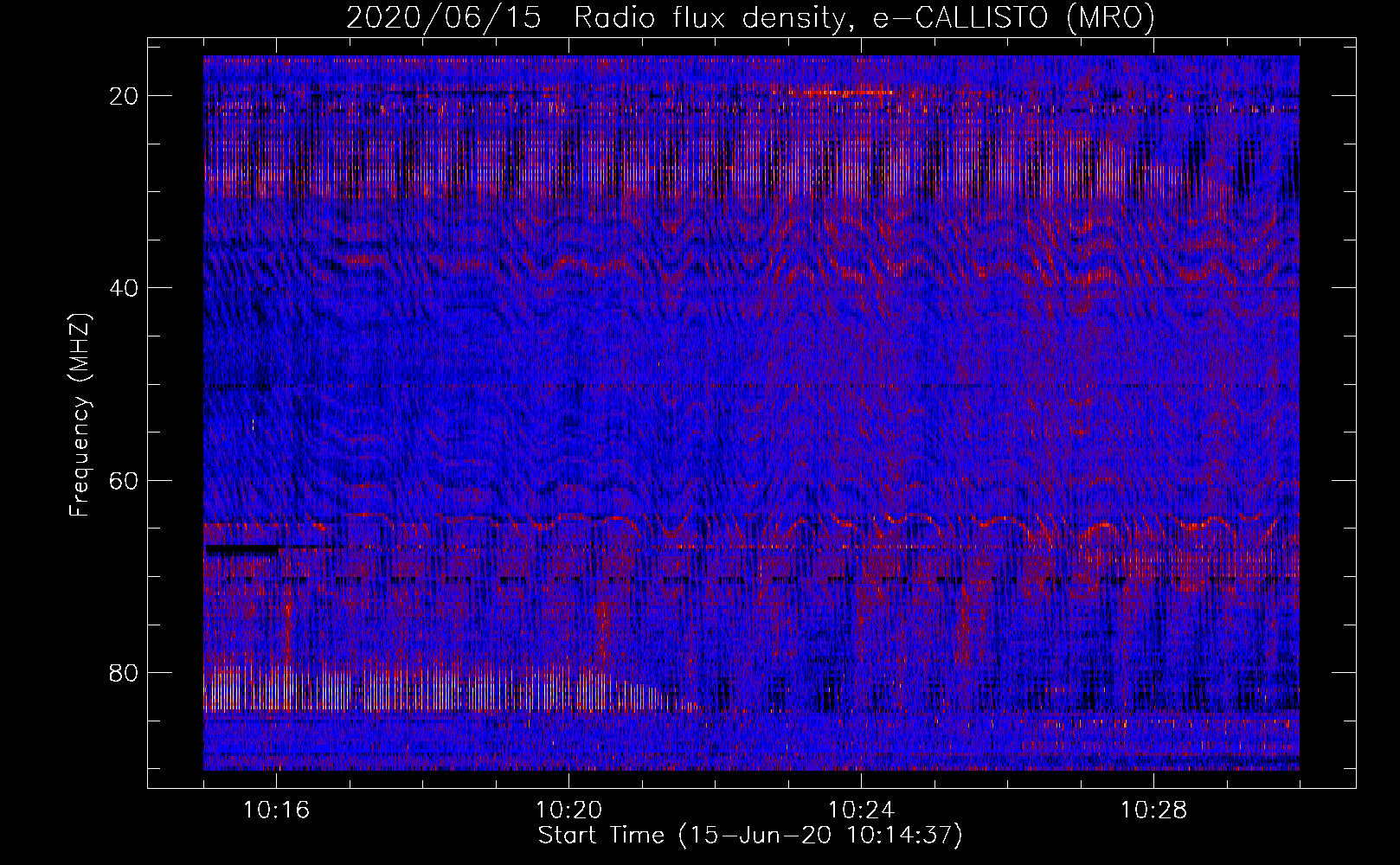The height and width of the screenshot is (865, 1400).
Task: Click the 20 MHz frequency tick label
Action: (125, 96)
